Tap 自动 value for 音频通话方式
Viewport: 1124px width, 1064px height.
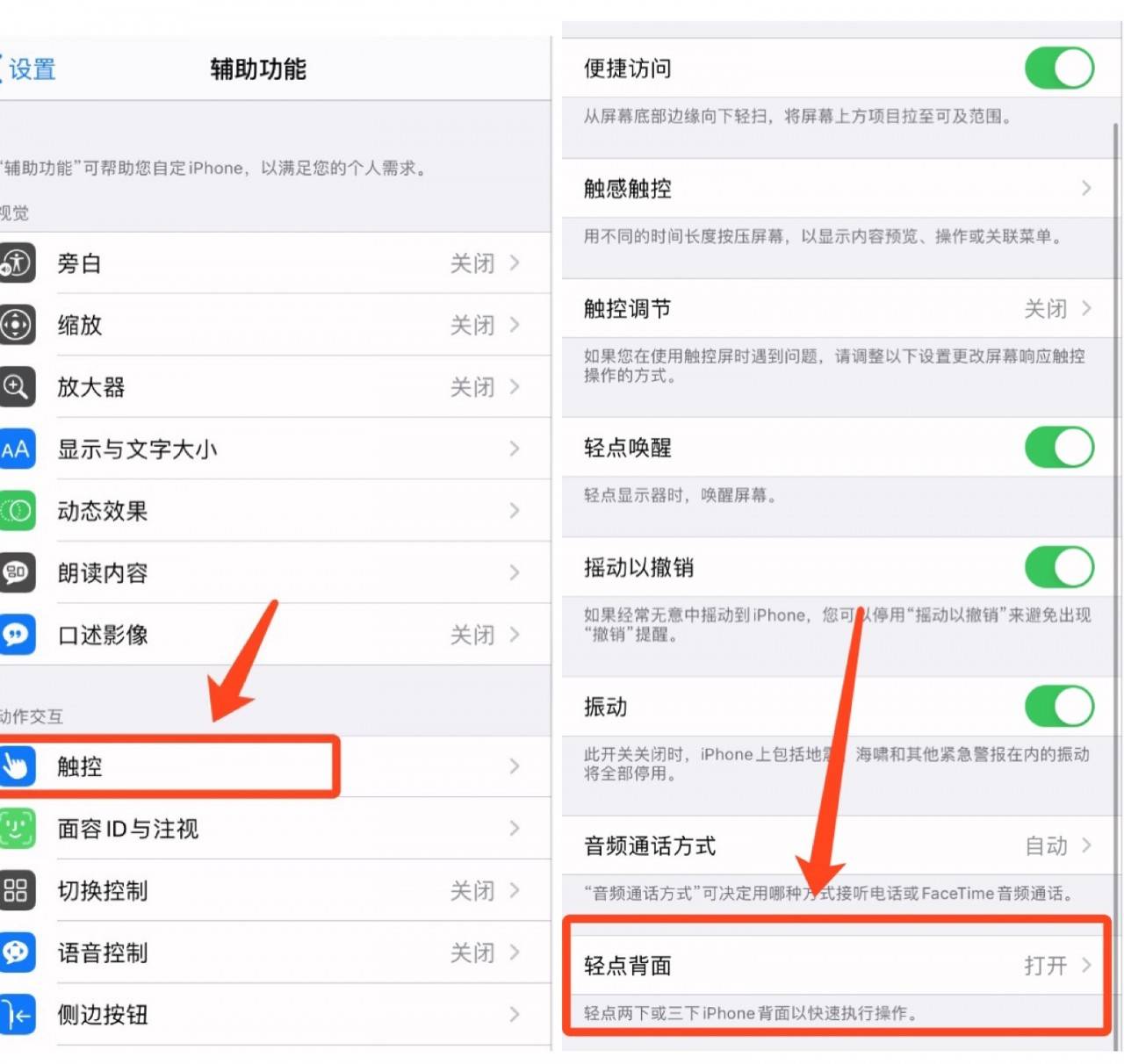click(1046, 845)
